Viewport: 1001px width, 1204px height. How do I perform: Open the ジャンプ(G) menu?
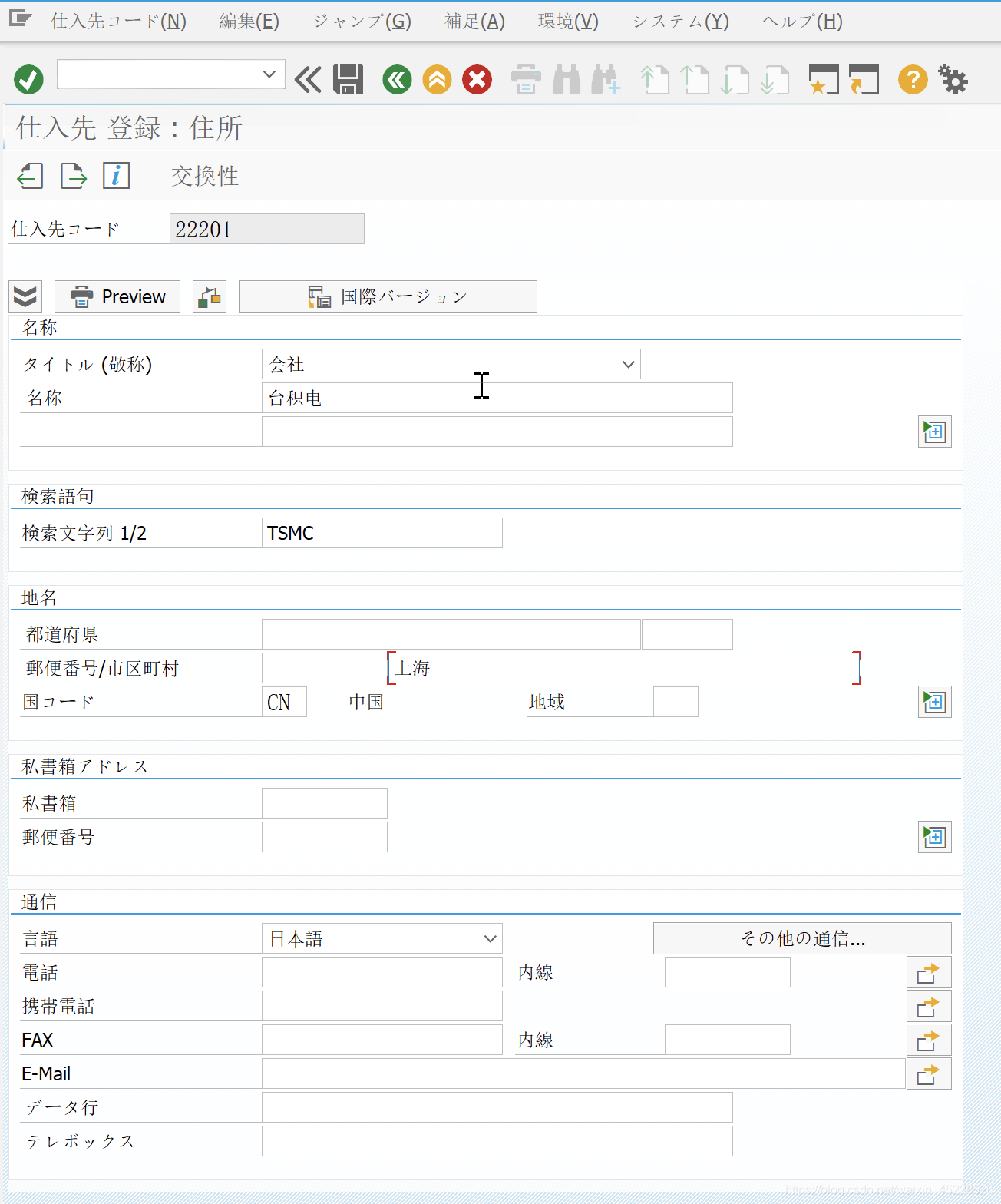[x=362, y=21]
